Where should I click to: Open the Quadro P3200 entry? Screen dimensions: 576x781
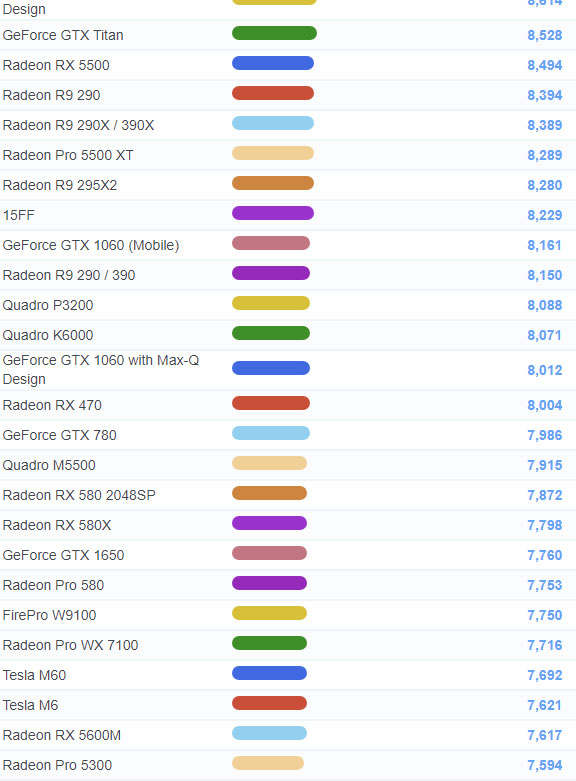[x=48, y=305]
